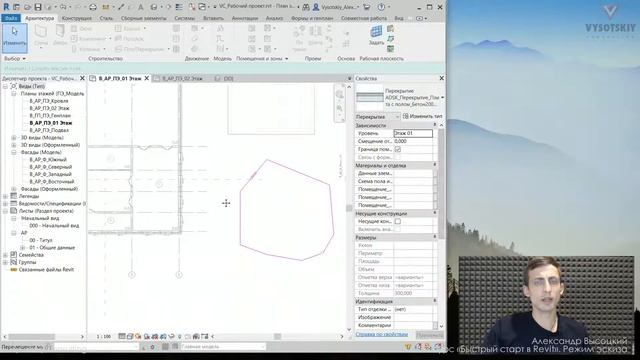Screen dimensions: 640x360
Task: Select the В_АР_ПЭ_Кровля view in tree
Action: (x=49, y=101)
